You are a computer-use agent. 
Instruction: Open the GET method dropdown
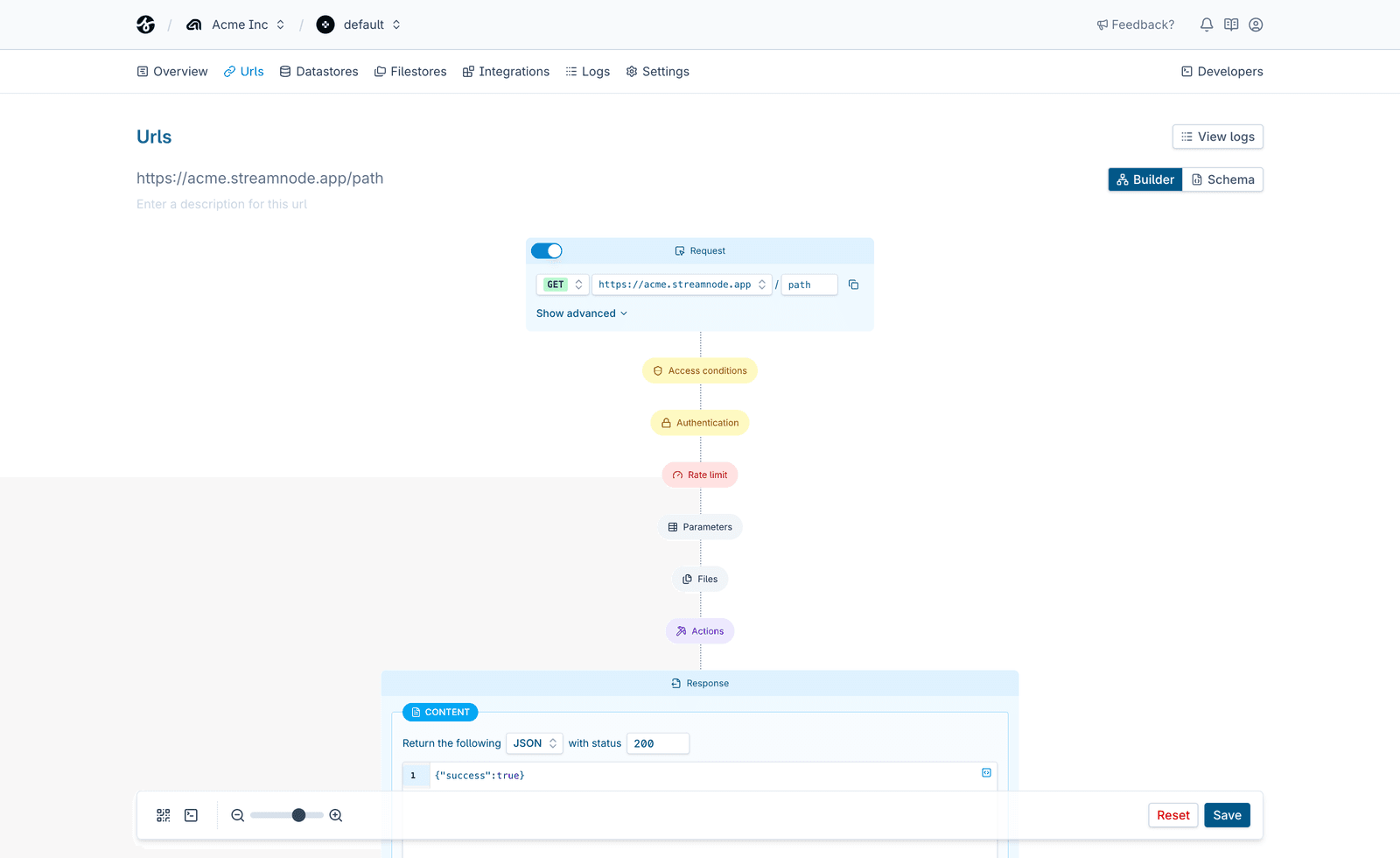pos(563,285)
